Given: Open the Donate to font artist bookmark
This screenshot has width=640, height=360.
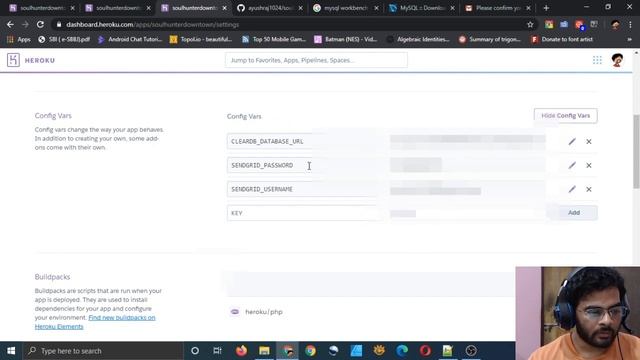Looking at the screenshot, I should pyautogui.click(x=562, y=39).
